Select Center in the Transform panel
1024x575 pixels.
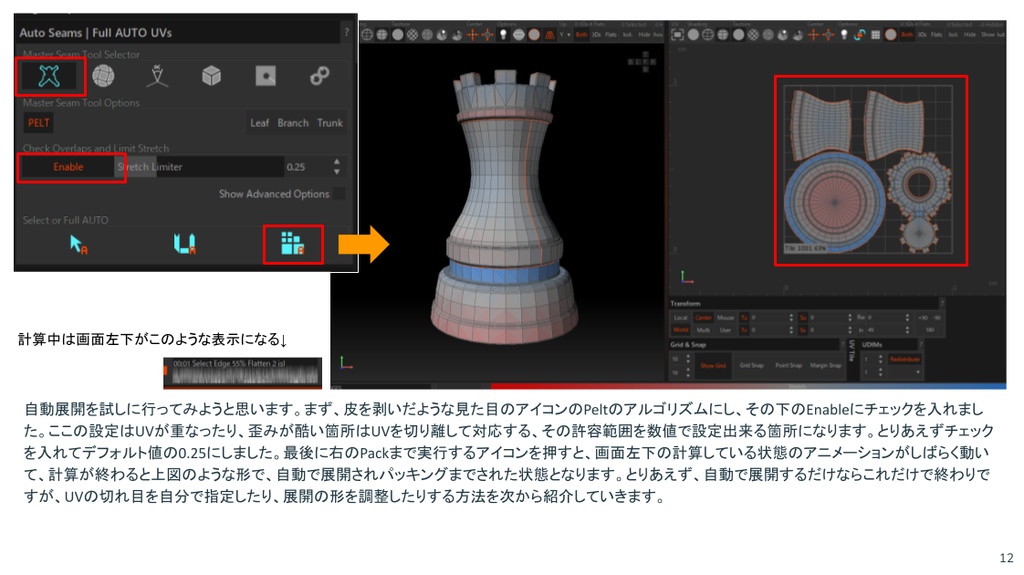(x=703, y=318)
